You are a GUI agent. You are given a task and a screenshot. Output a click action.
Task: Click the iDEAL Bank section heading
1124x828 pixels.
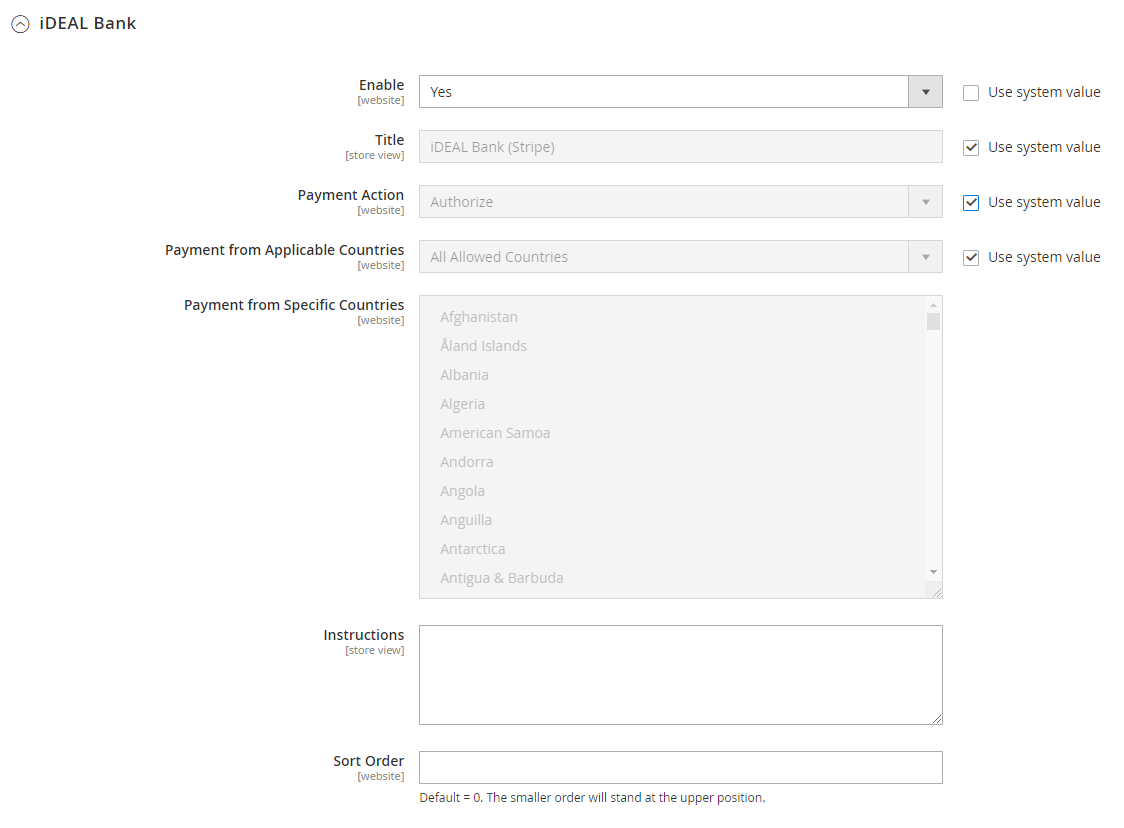87,24
